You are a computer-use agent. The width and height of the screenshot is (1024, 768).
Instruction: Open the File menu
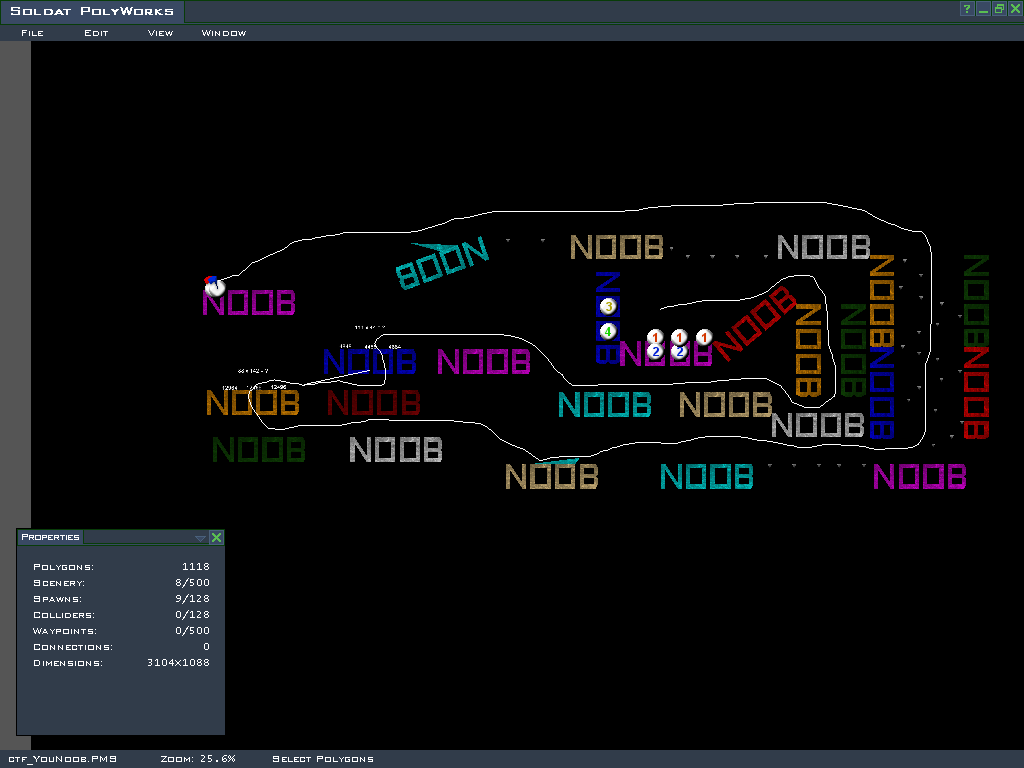pyautogui.click(x=32, y=33)
